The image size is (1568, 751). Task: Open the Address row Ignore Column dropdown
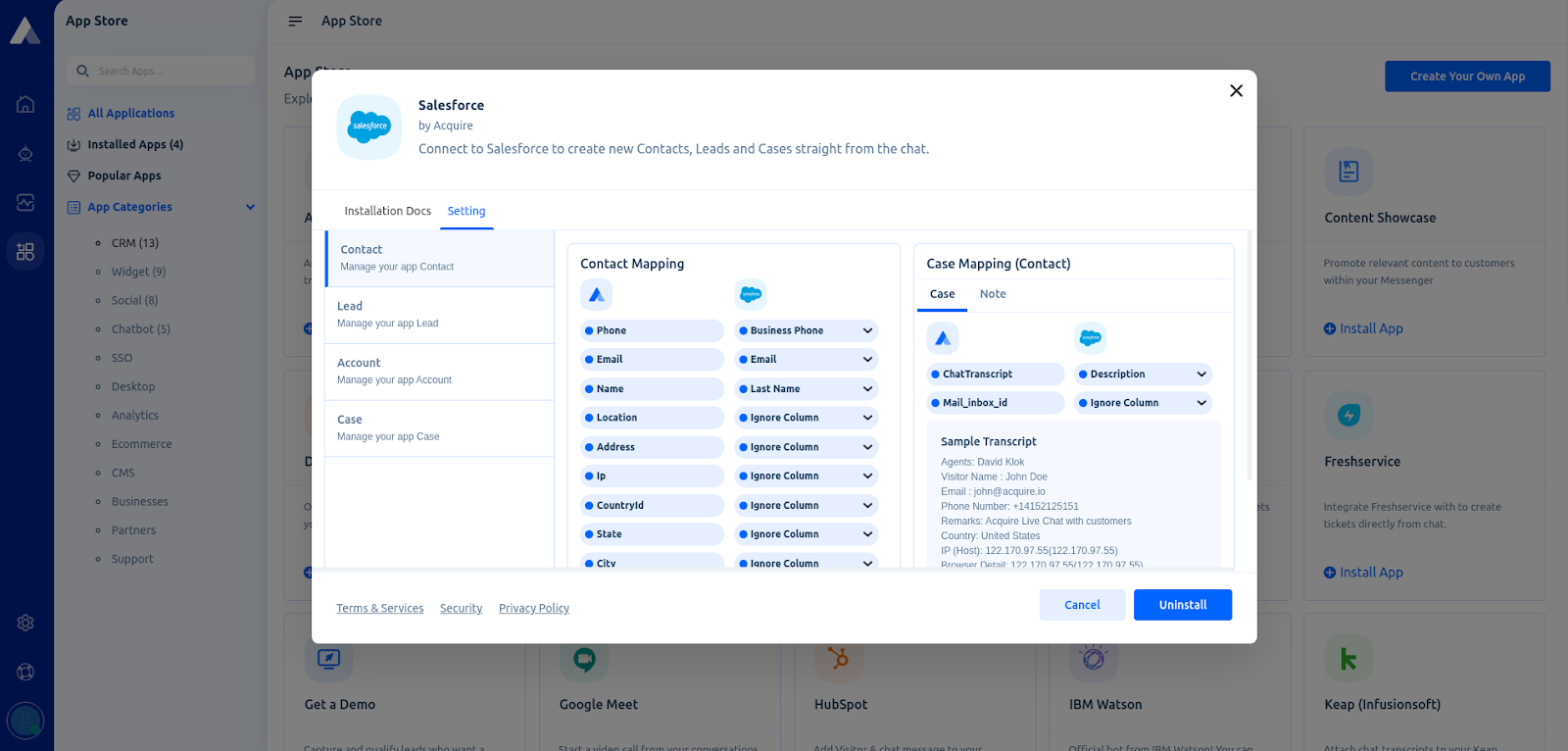(x=807, y=447)
